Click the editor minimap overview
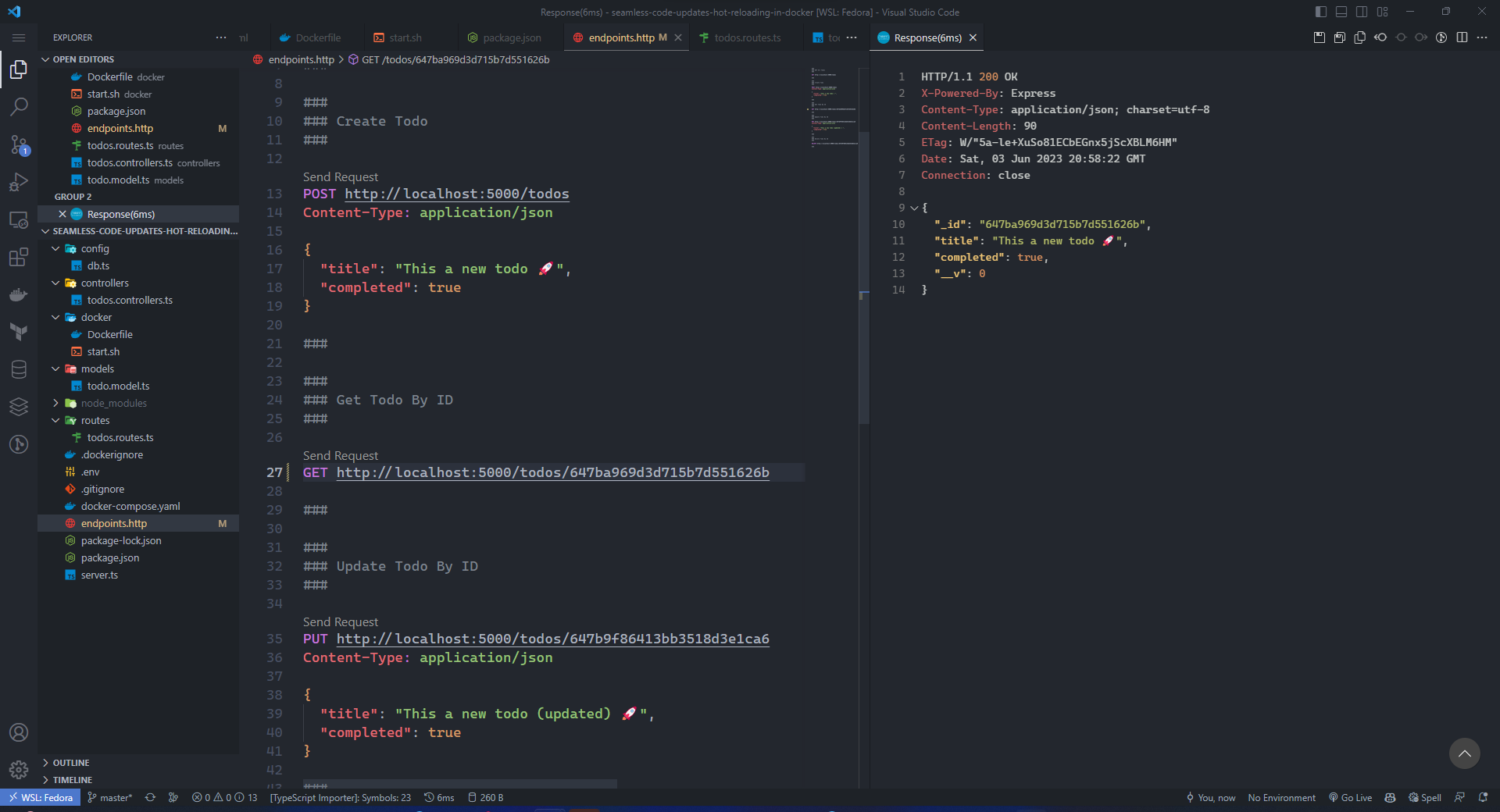This screenshot has width=1500, height=812. point(834,109)
